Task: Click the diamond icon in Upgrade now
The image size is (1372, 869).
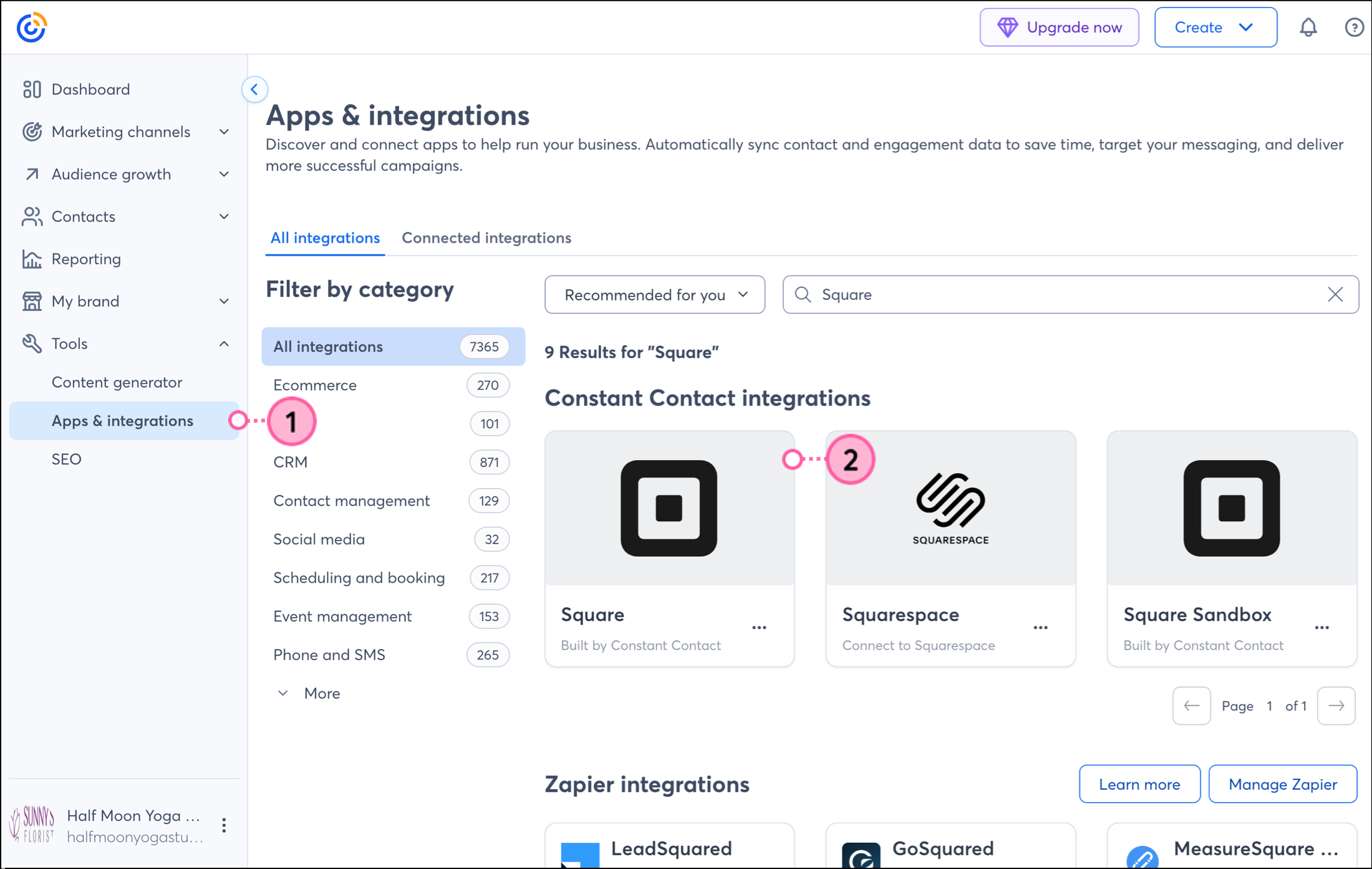Action: 1007,27
